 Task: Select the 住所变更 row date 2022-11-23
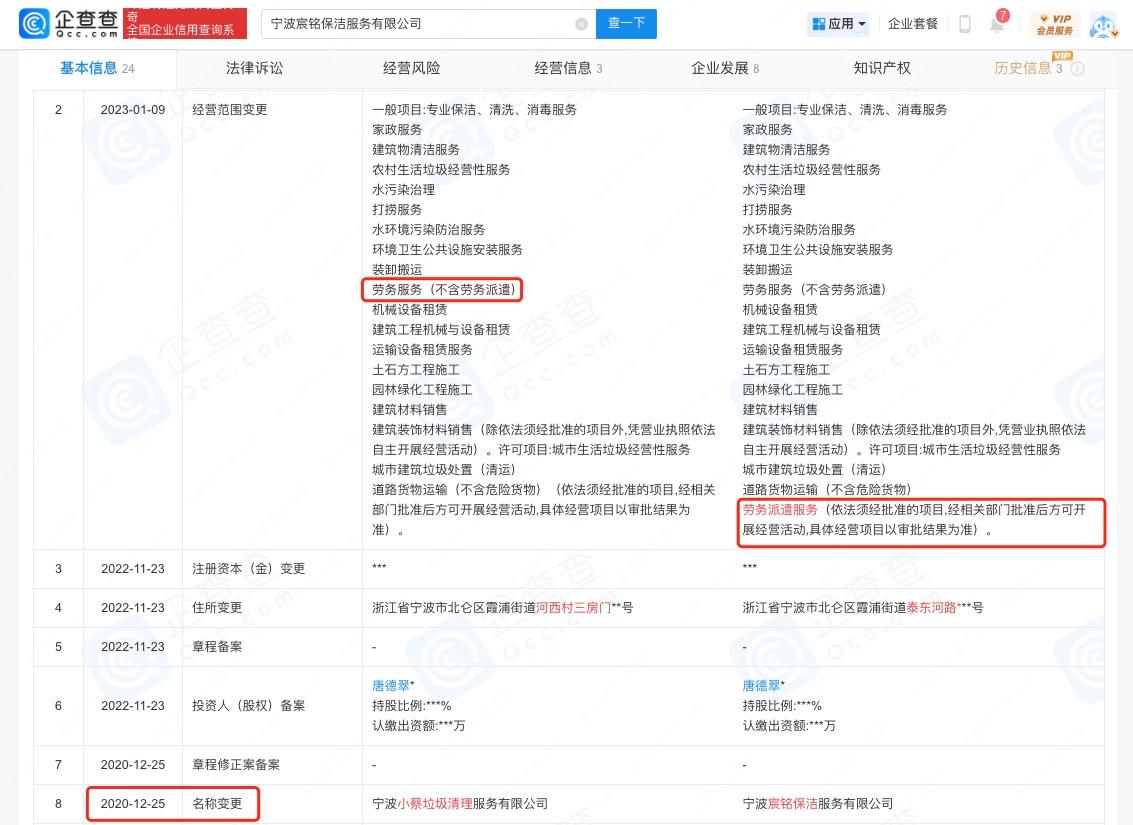tap(133, 608)
